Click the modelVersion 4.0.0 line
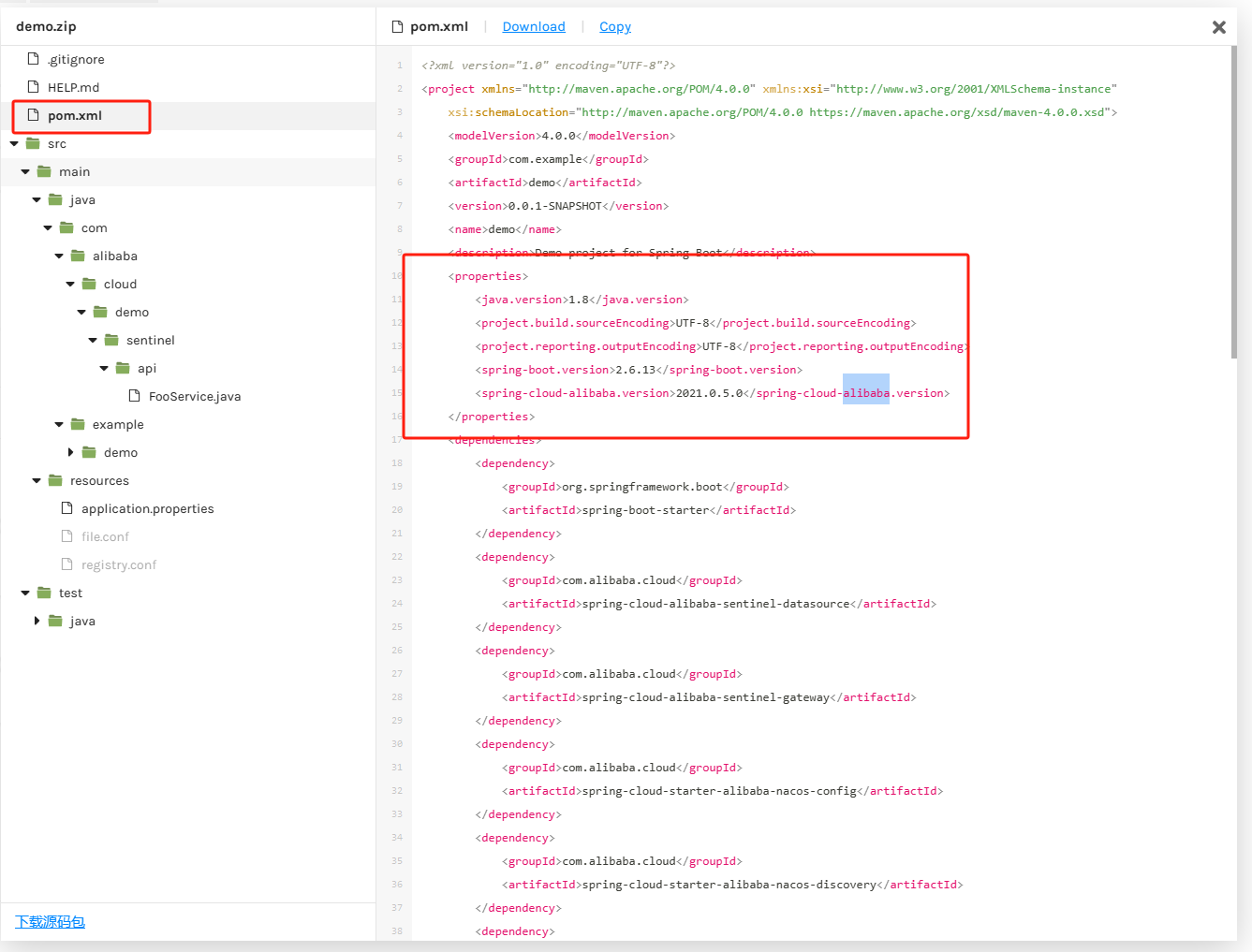 point(562,136)
